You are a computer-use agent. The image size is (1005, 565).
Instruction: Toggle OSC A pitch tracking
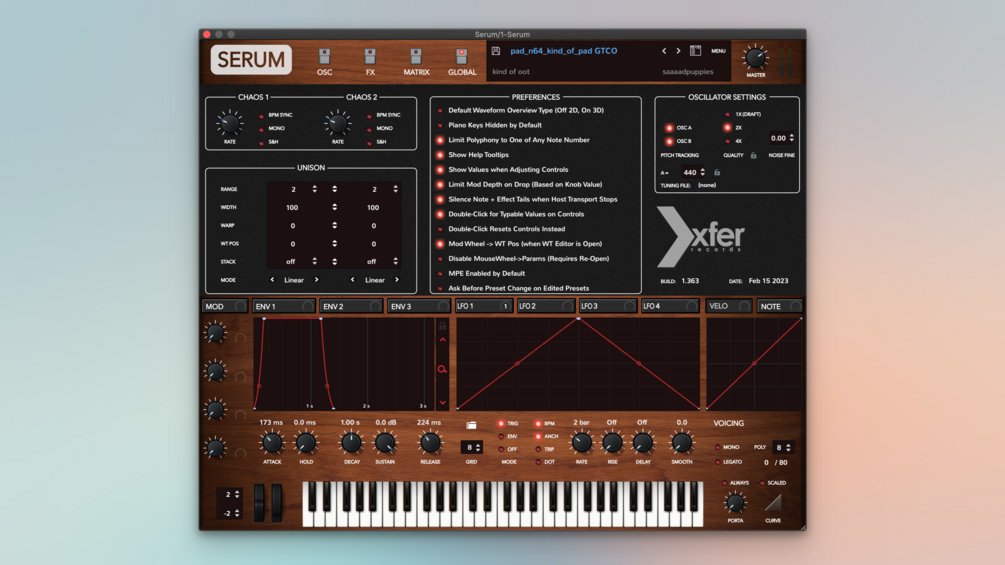pos(669,128)
